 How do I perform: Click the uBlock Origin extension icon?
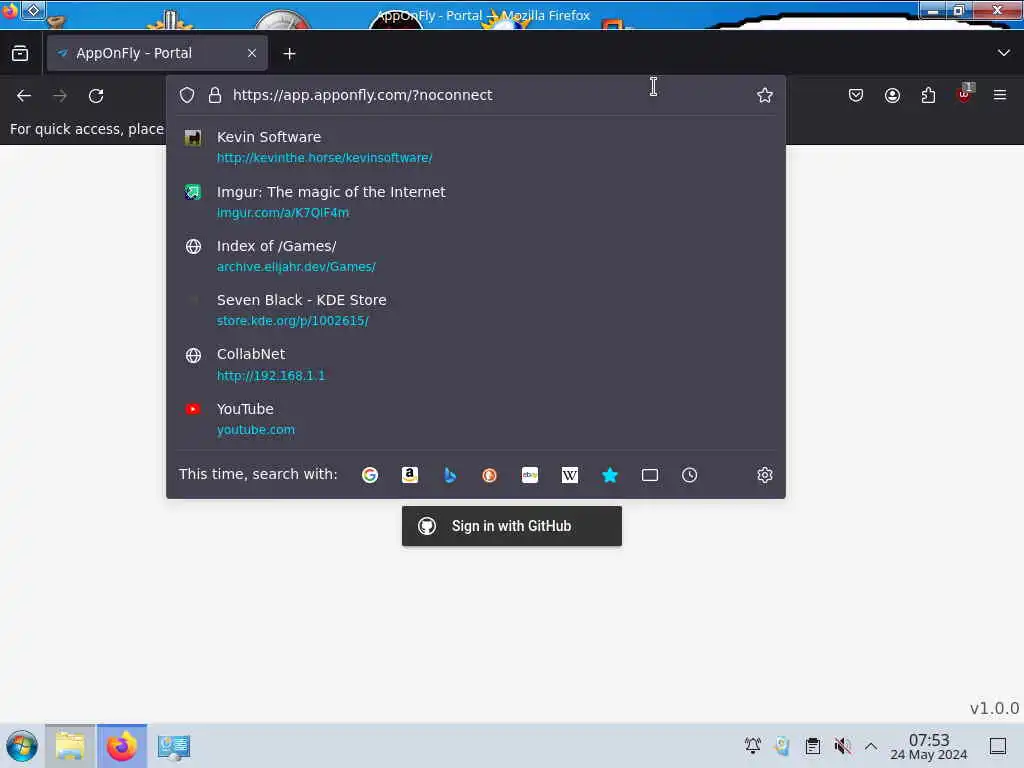point(965,94)
